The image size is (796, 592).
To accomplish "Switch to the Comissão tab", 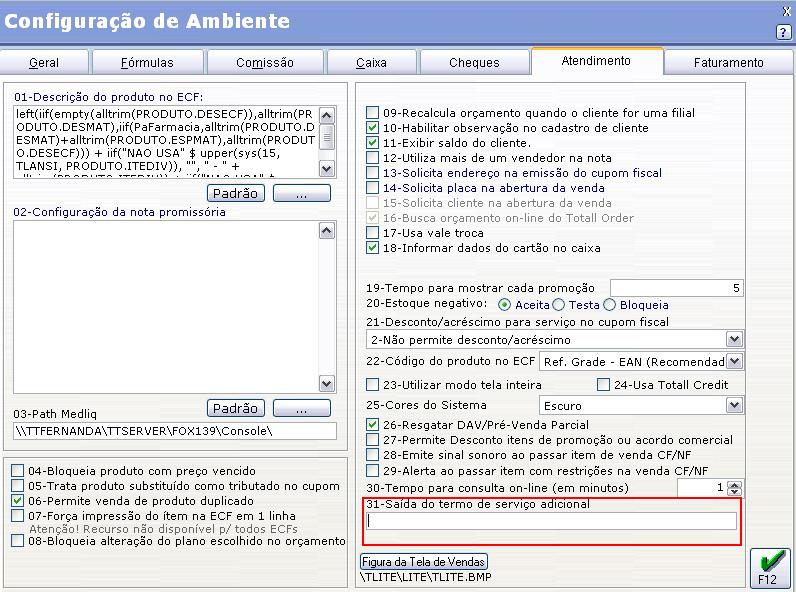I will [265, 62].
